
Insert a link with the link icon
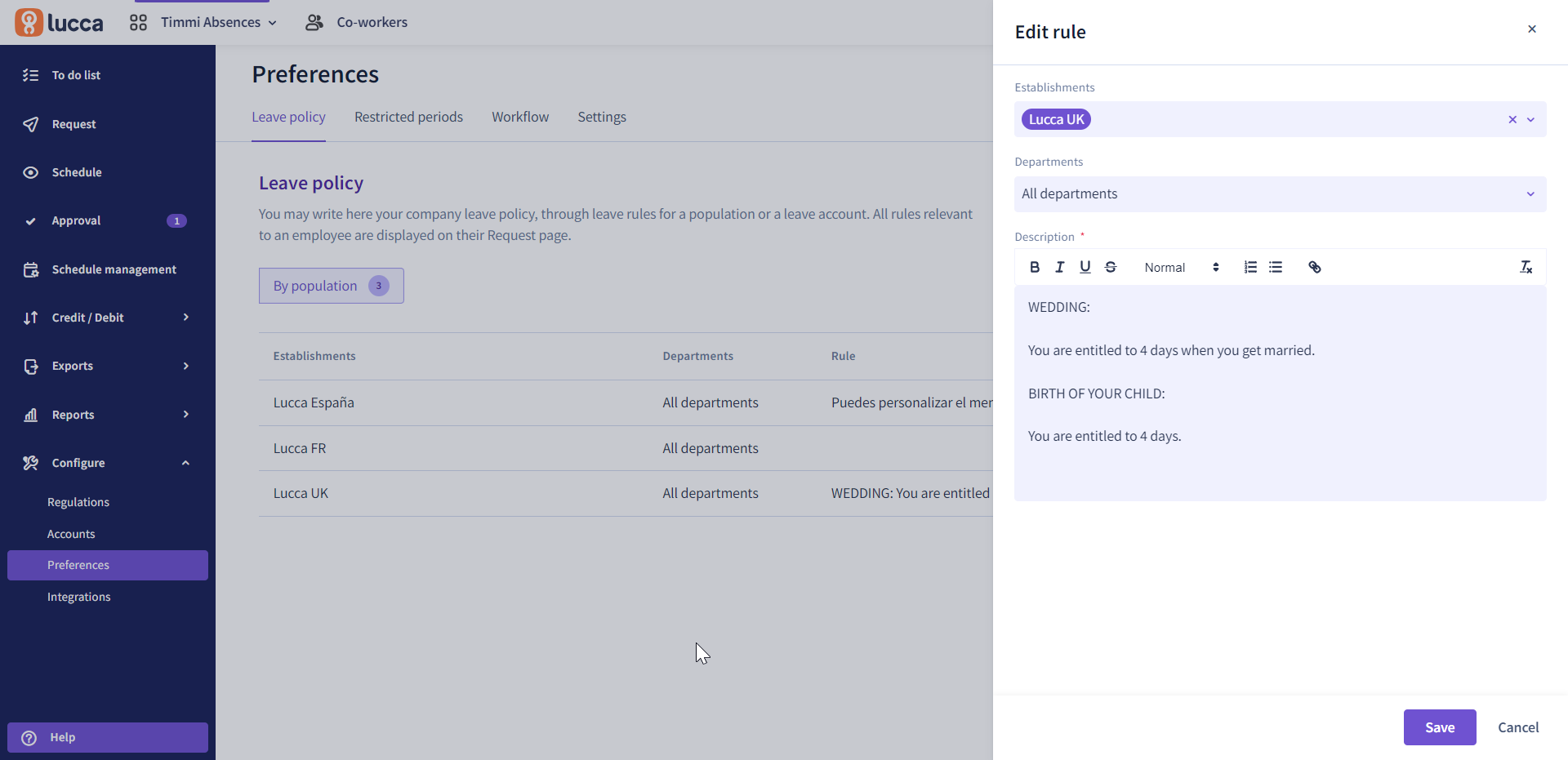click(1315, 267)
